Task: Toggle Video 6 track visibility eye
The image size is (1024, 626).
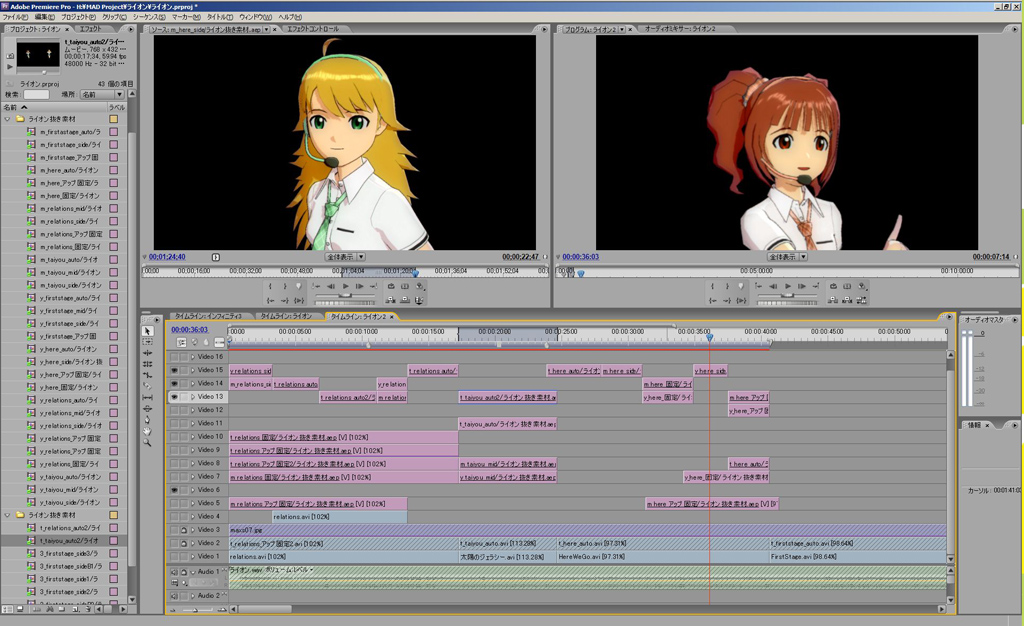Action: (174, 490)
